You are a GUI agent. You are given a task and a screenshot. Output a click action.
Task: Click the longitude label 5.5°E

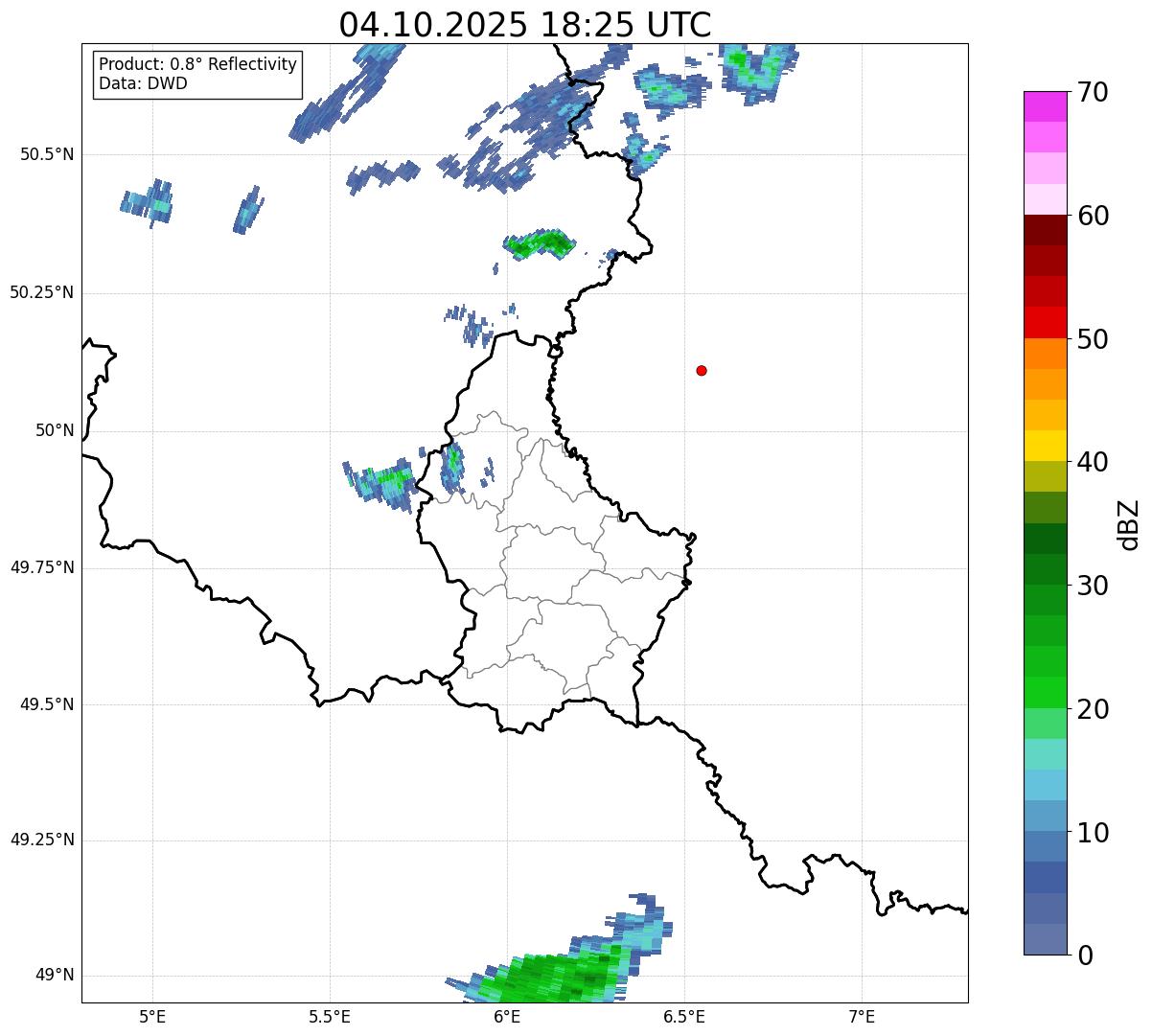click(x=330, y=1016)
